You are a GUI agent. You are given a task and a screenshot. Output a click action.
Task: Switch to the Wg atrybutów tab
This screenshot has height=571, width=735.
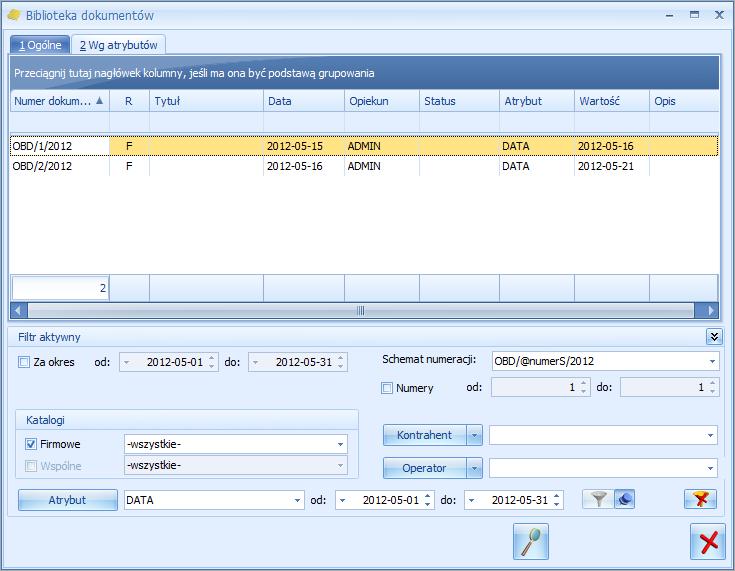coord(119,45)
